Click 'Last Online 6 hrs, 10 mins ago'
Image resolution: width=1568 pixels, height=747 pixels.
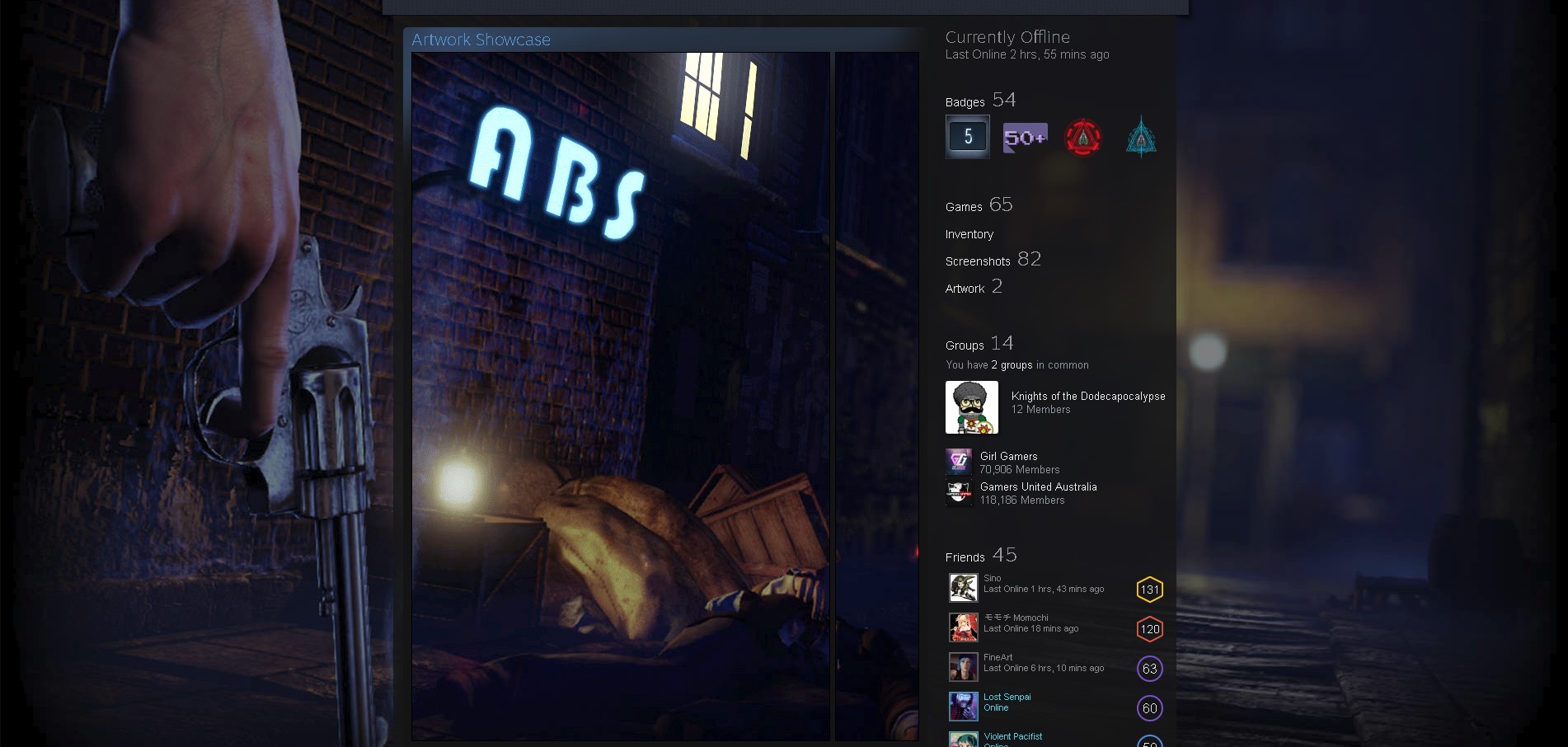pos(1044,669)
